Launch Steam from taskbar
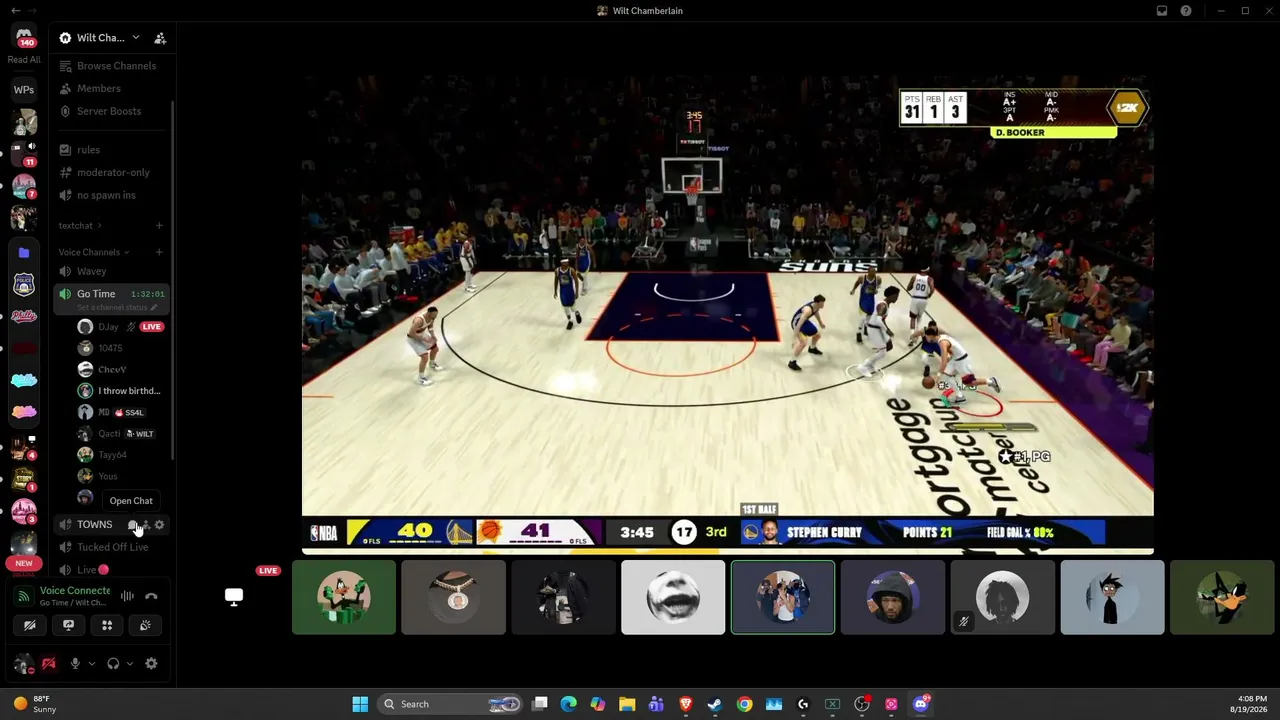 tap(714, 704)
